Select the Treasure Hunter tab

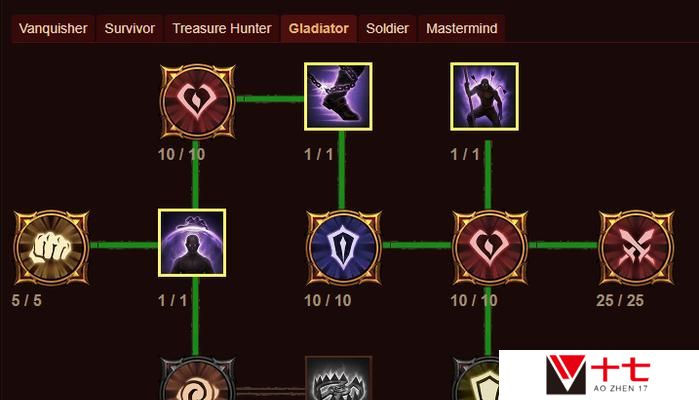coord(222,29)
